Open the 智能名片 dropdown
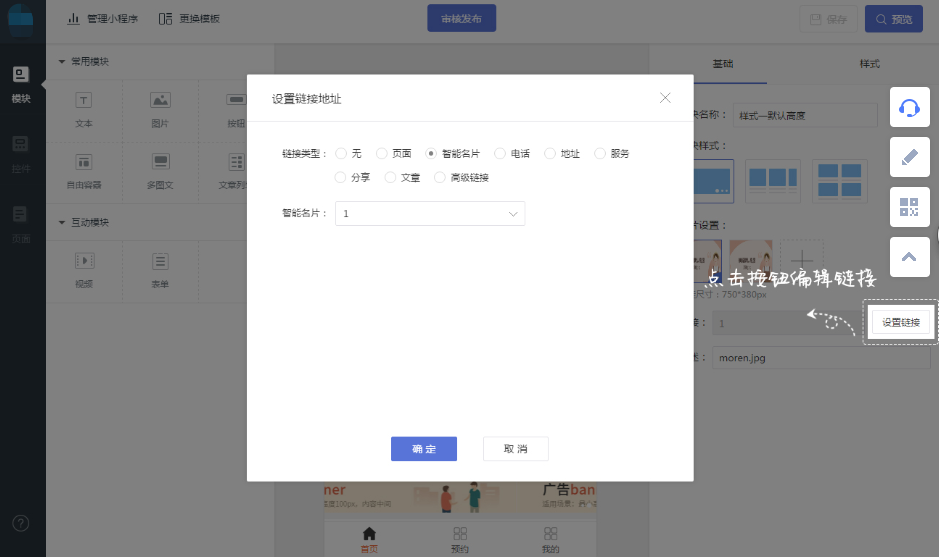The height and width of the screenshot is (557, 939). click(x=430, y=214)
